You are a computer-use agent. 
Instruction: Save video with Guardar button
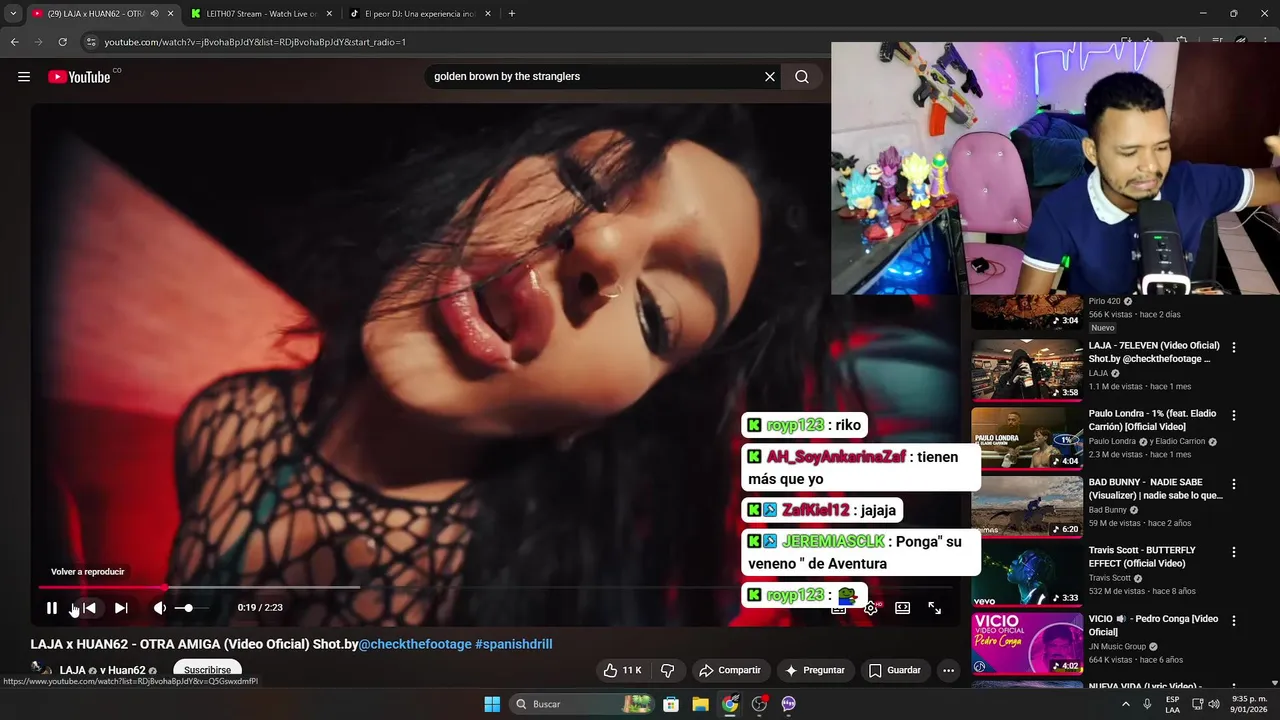click(x=894, y=670)
